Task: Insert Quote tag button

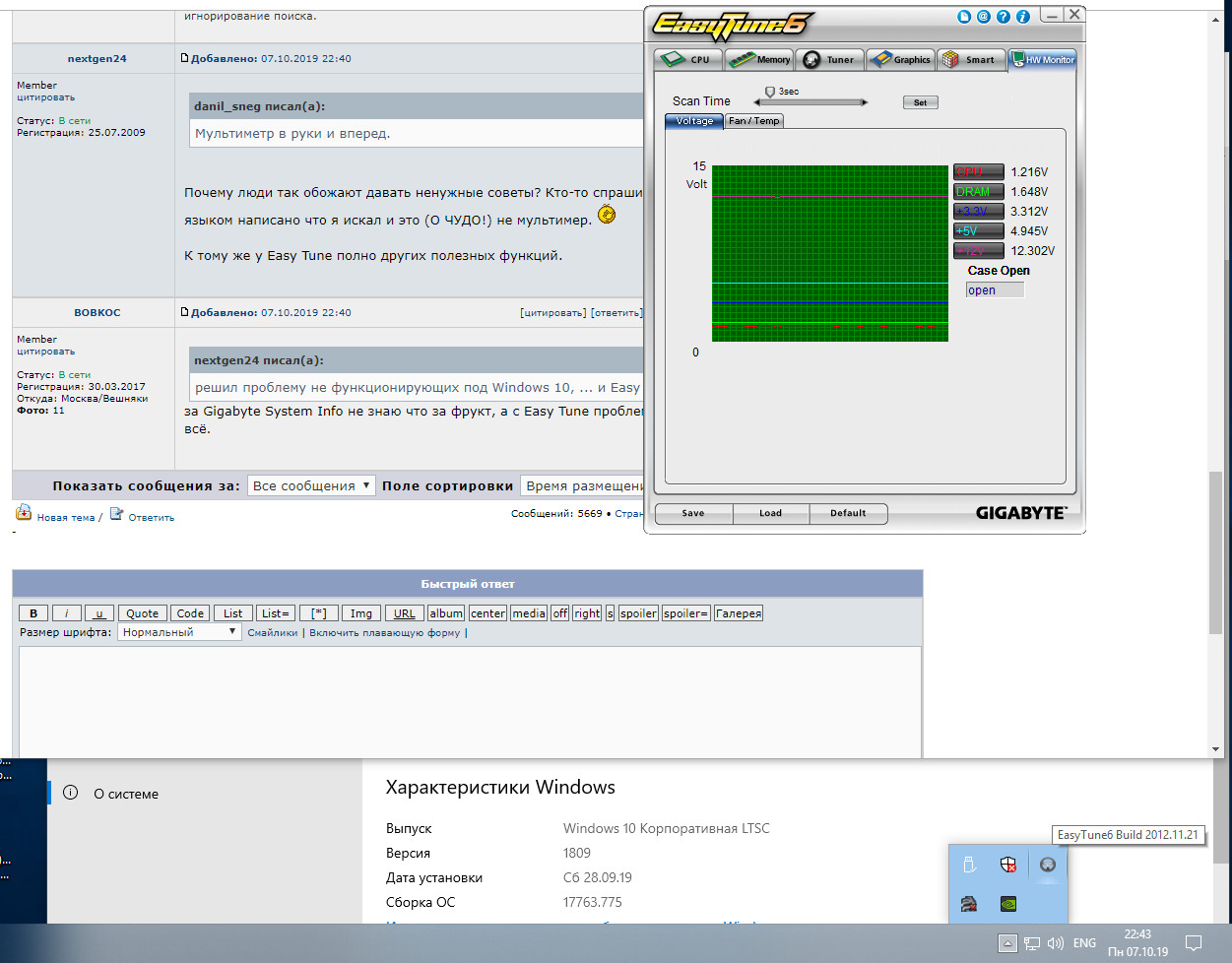Action: [x=142, y=612]
